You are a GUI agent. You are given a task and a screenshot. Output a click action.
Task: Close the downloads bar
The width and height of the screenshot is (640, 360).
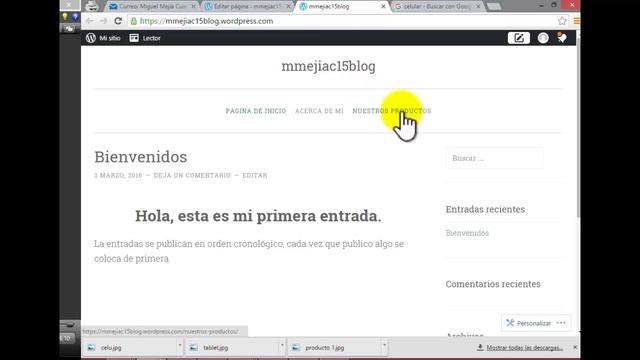575,347
